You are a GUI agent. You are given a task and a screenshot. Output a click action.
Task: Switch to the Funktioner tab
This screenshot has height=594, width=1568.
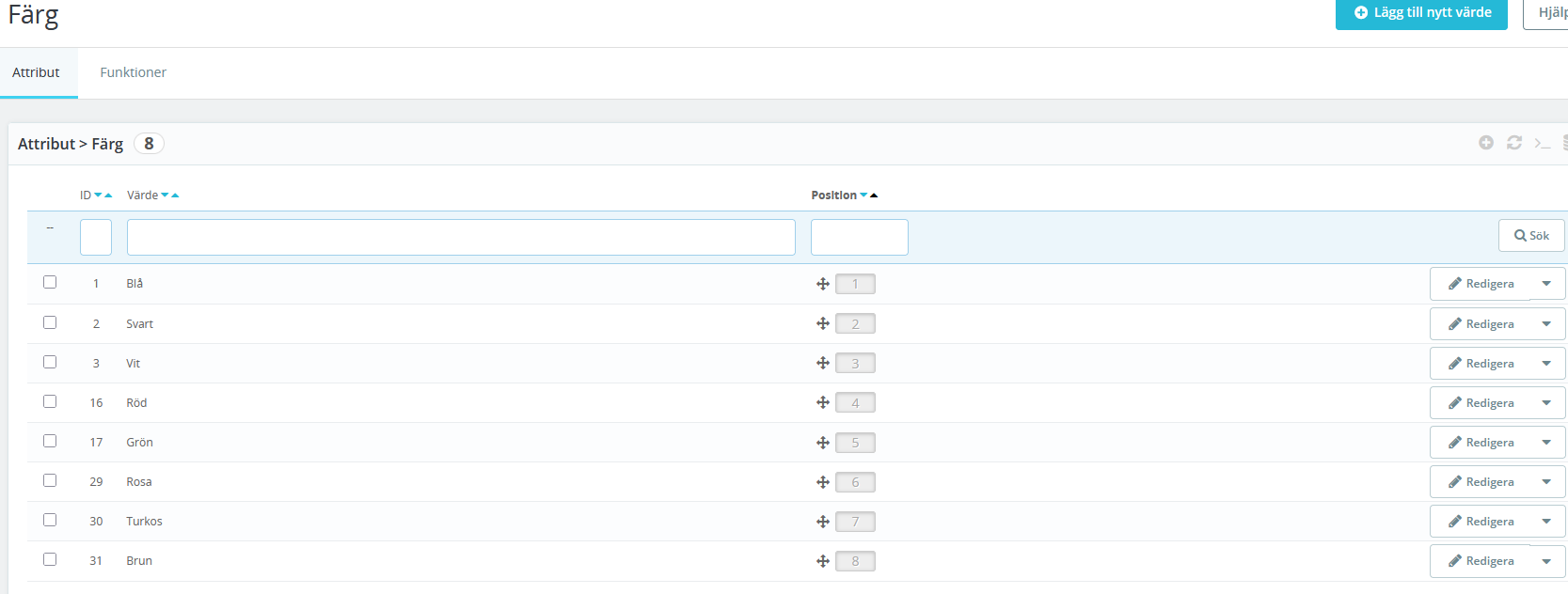point(133,72)
